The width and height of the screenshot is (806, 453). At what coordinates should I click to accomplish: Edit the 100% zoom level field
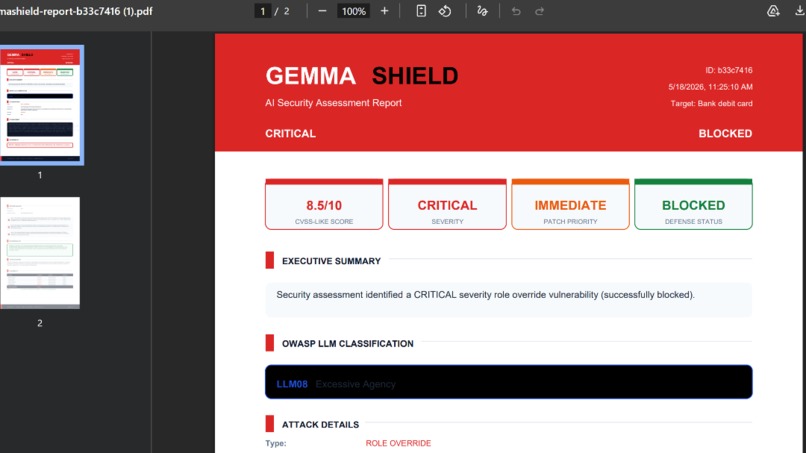[x=354, y=11]
